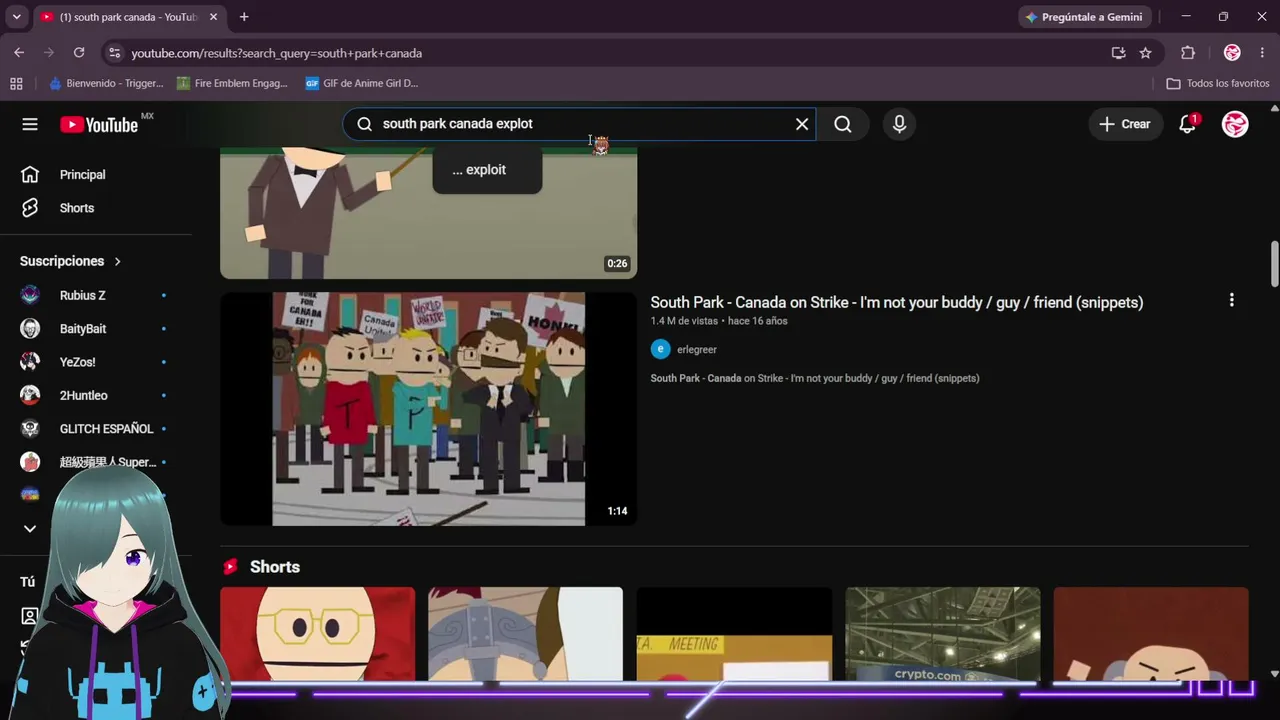
Task: Click the magnifier search button
Action: (x=843, y=124)
